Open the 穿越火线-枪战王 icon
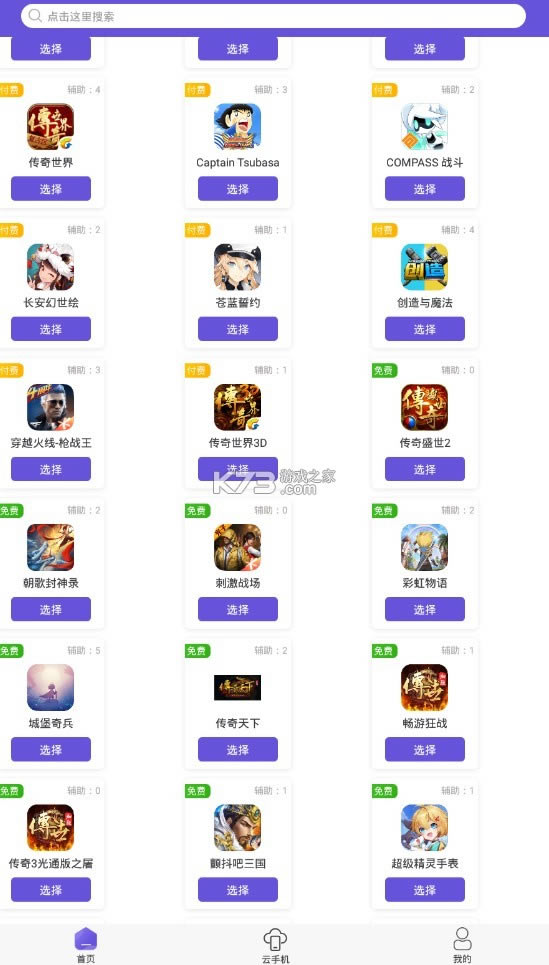This screenshot has height=965, width=549. 50,407
